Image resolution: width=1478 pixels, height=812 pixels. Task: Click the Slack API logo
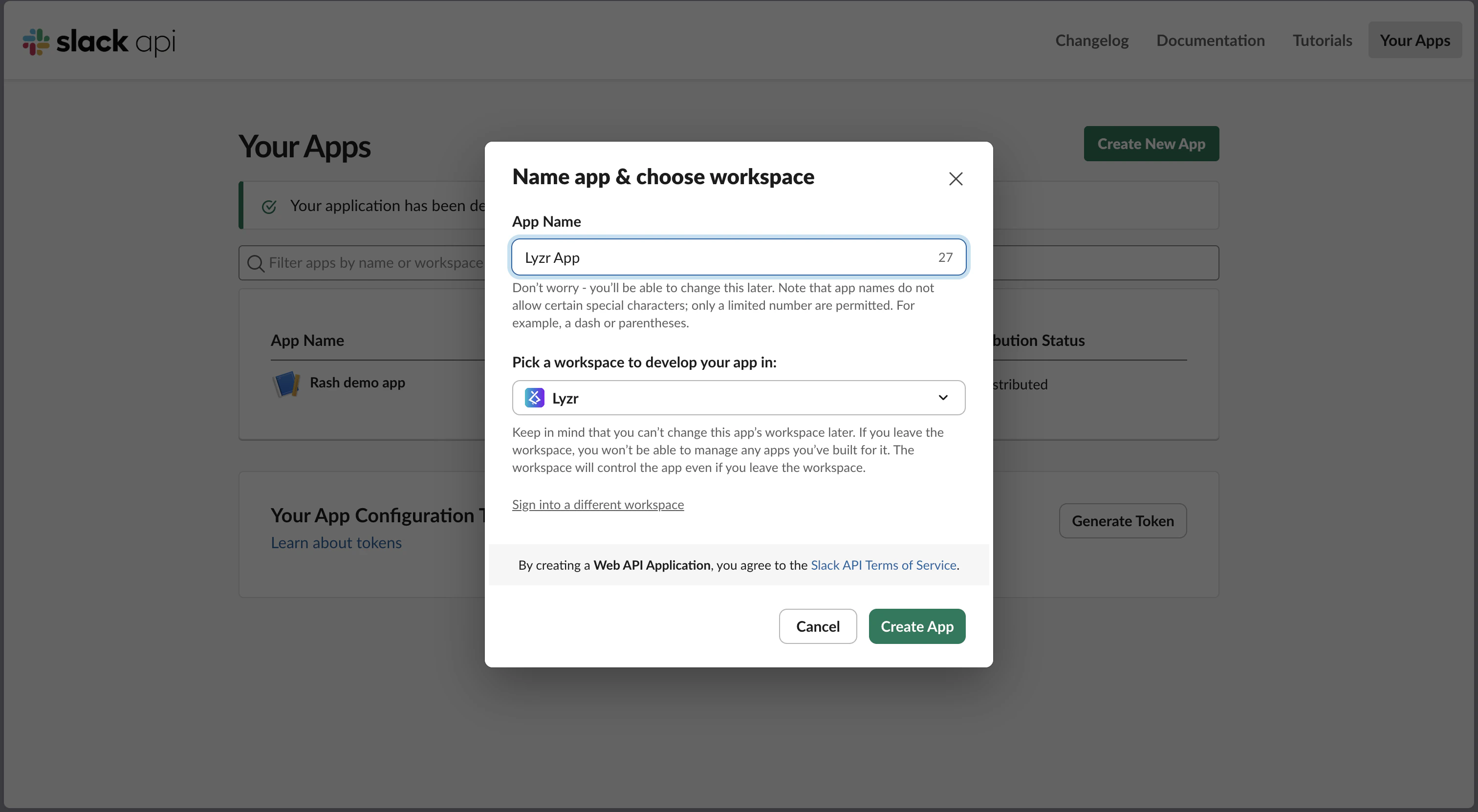pyautogui.click(x=99, y=42)
